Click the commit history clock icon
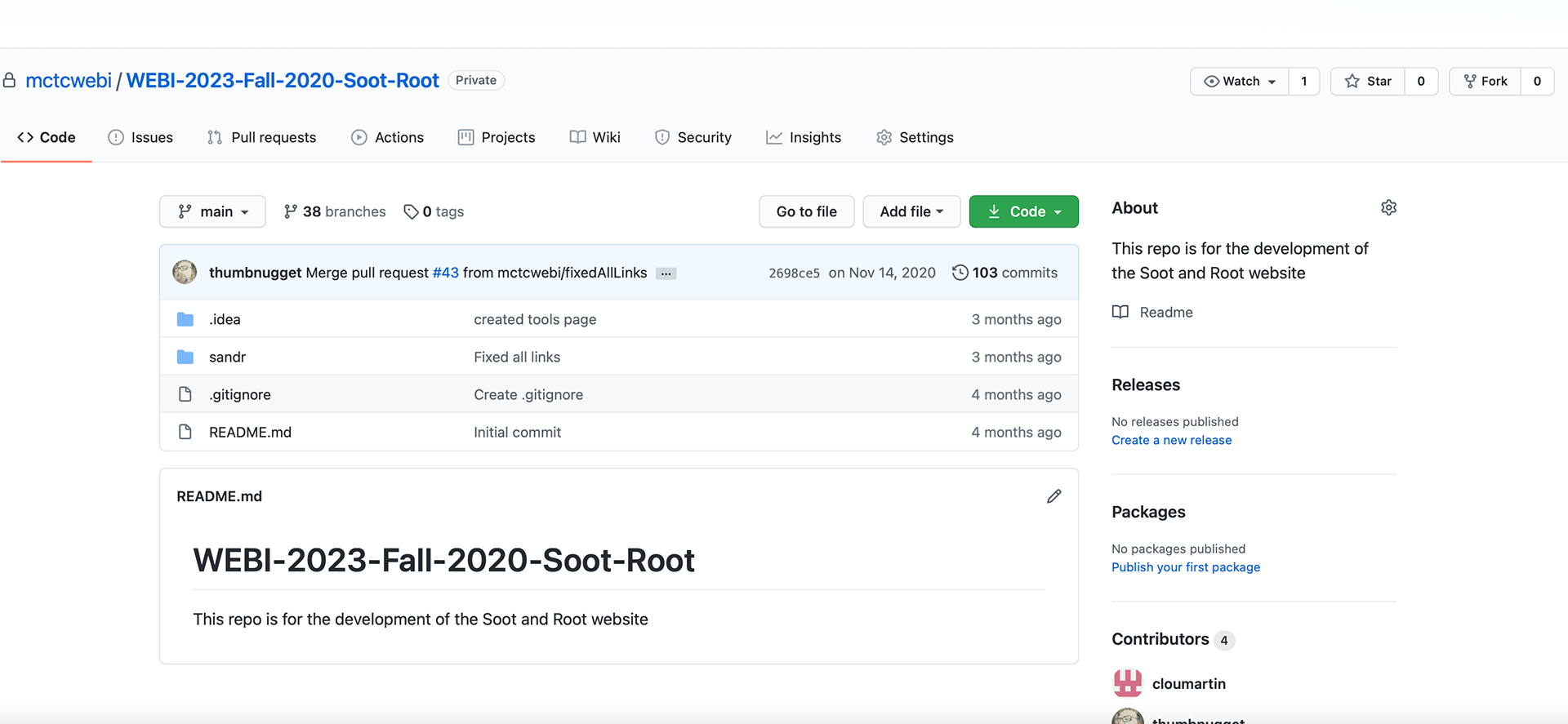 [960, 273]
